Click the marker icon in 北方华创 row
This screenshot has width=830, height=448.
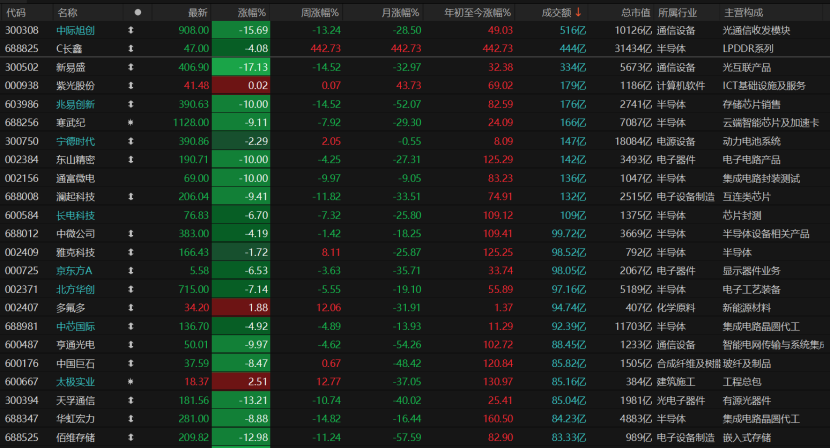[131, 290]
